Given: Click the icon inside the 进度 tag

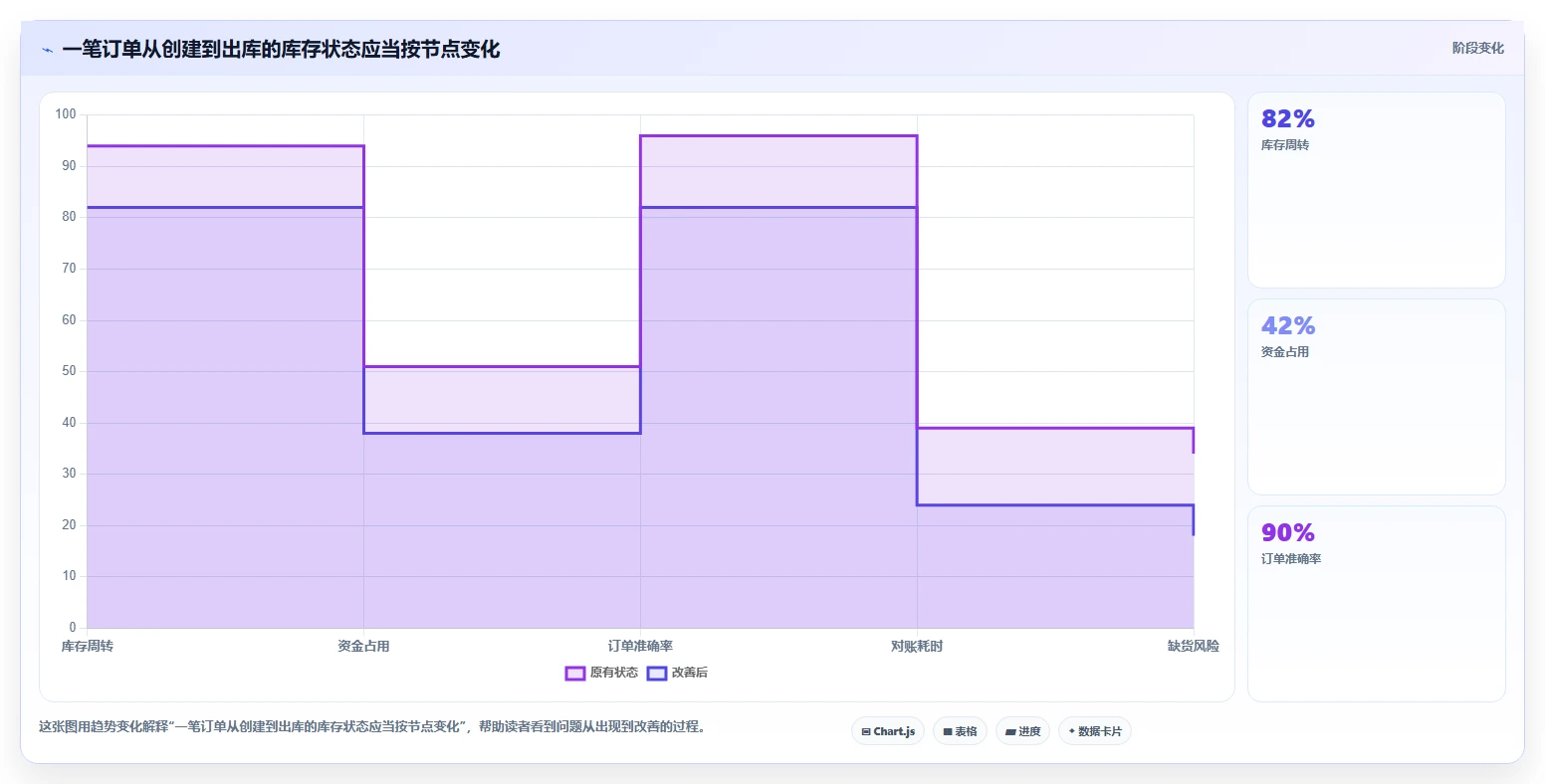Looking at the screenshot, I should coord(1010,731).
